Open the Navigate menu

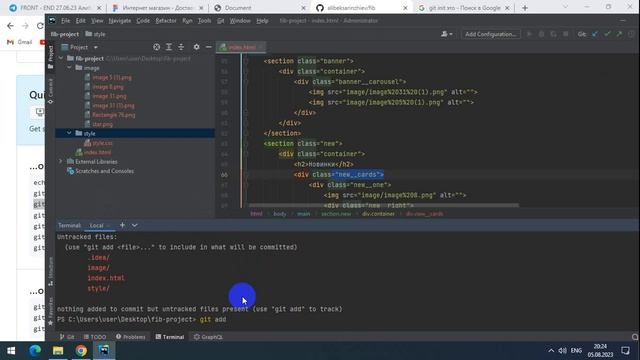pyautogui.click(x=120, y=20)
